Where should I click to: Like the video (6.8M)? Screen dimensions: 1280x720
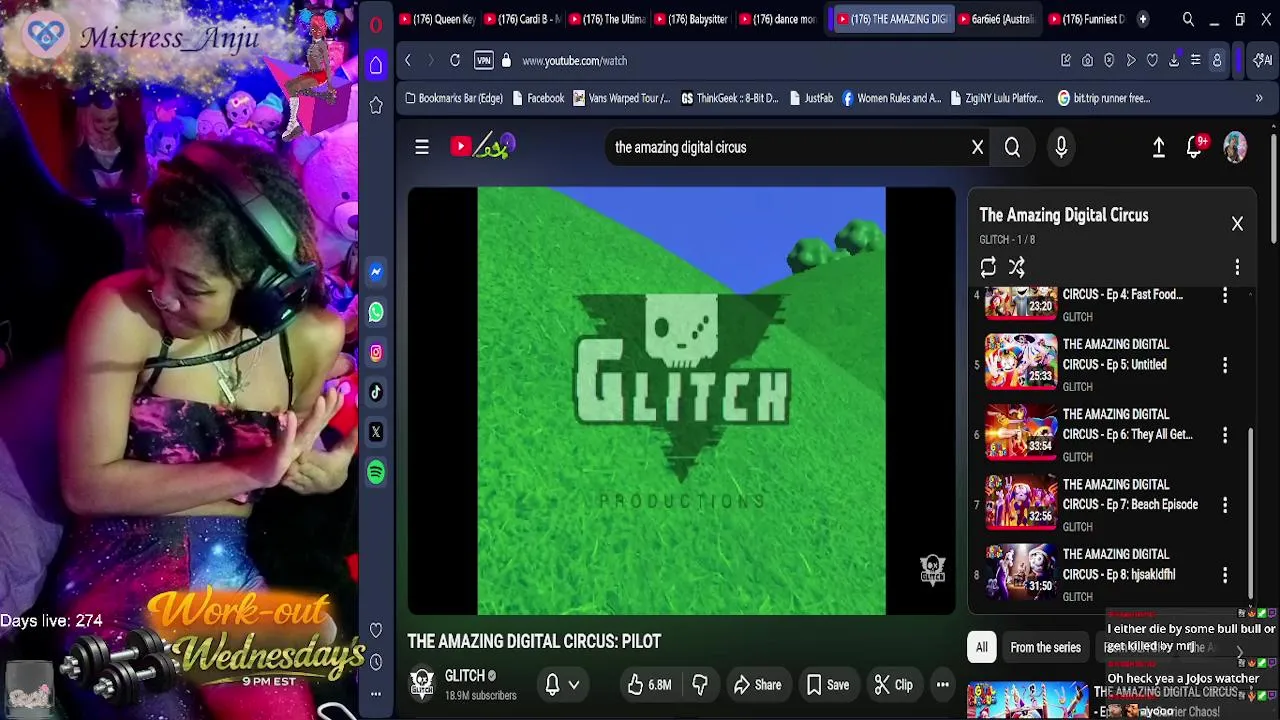(649, 685)
